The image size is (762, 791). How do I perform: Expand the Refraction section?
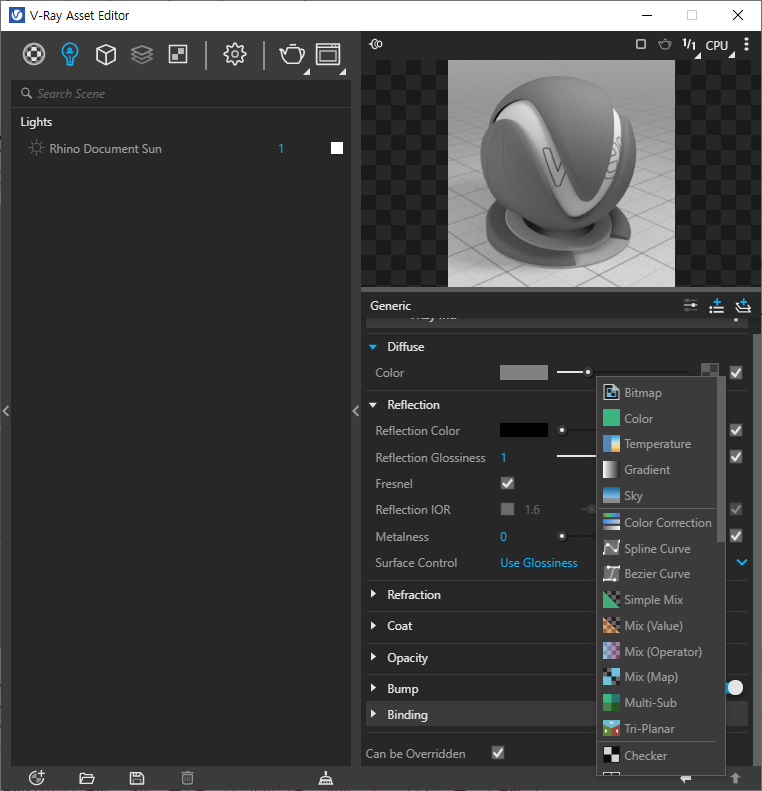coord(373,594)
